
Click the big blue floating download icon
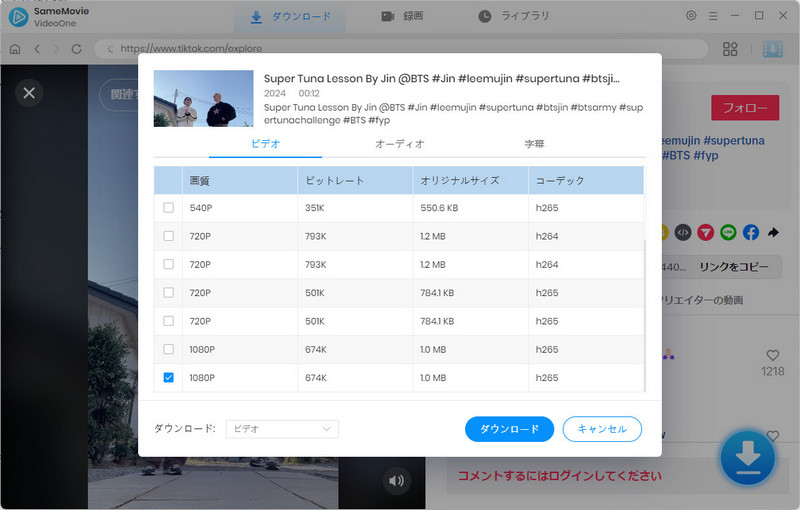pyautogui.click(x=747, y=457)
